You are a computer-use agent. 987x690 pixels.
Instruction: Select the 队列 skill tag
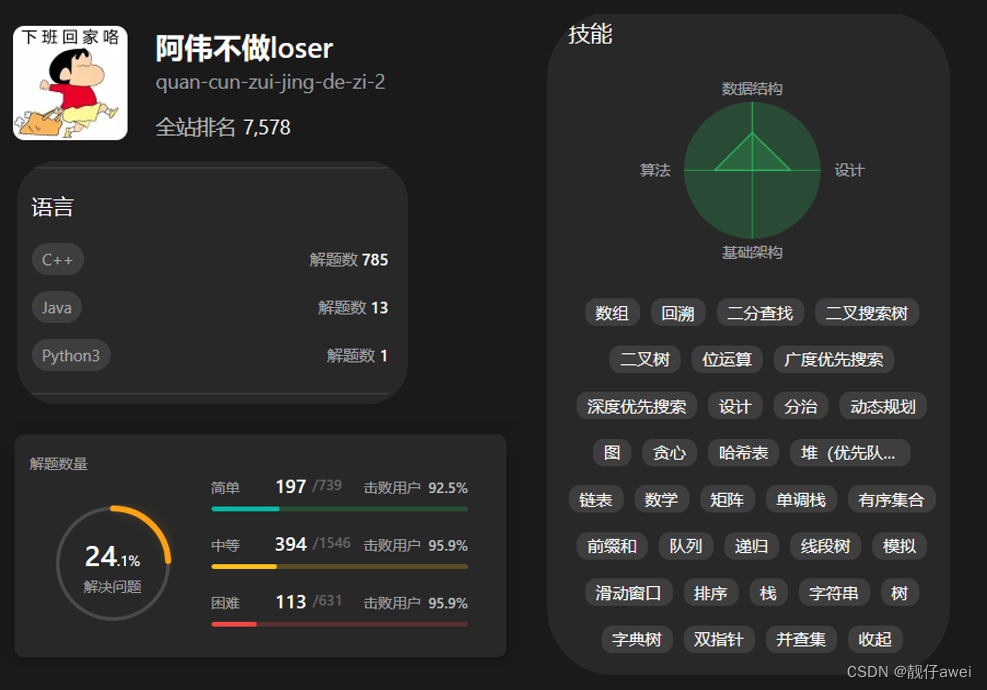686,546
